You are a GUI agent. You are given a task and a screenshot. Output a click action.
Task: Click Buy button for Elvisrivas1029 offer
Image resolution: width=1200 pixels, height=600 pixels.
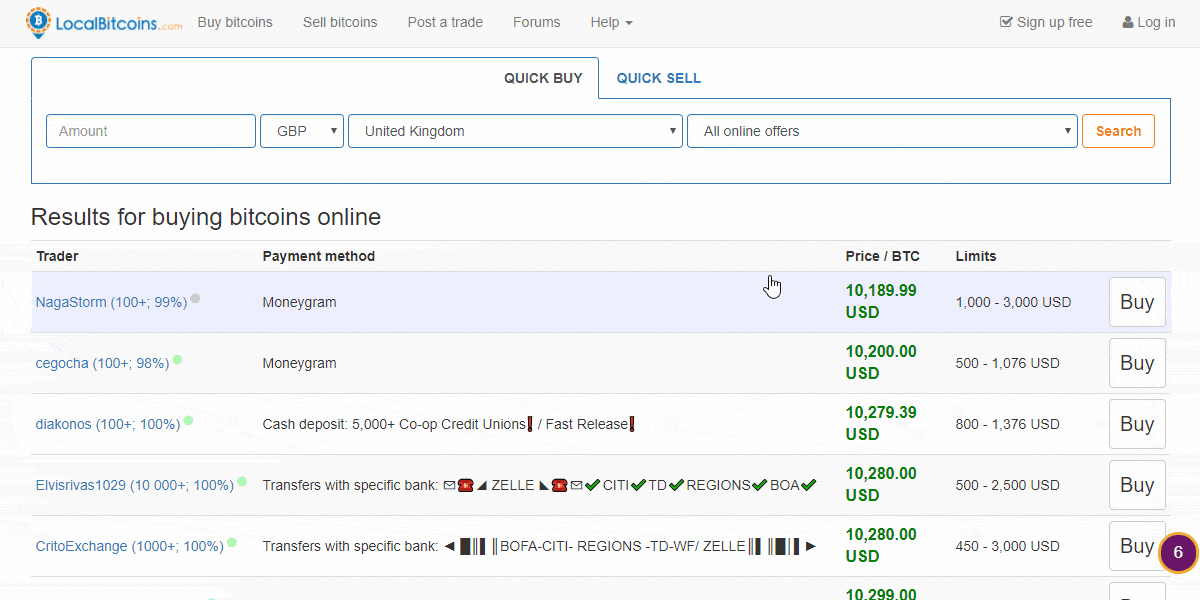[x=1137, y=485]
